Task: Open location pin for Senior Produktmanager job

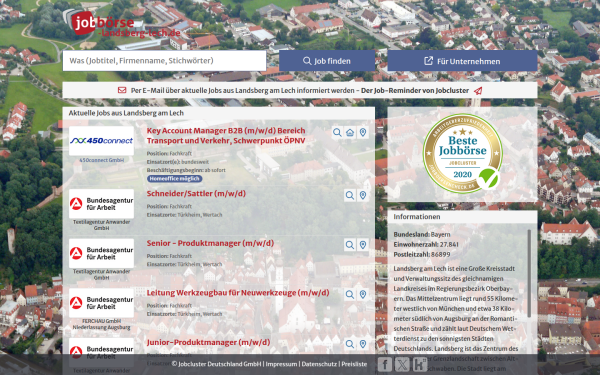Action: tap(363, 245)
